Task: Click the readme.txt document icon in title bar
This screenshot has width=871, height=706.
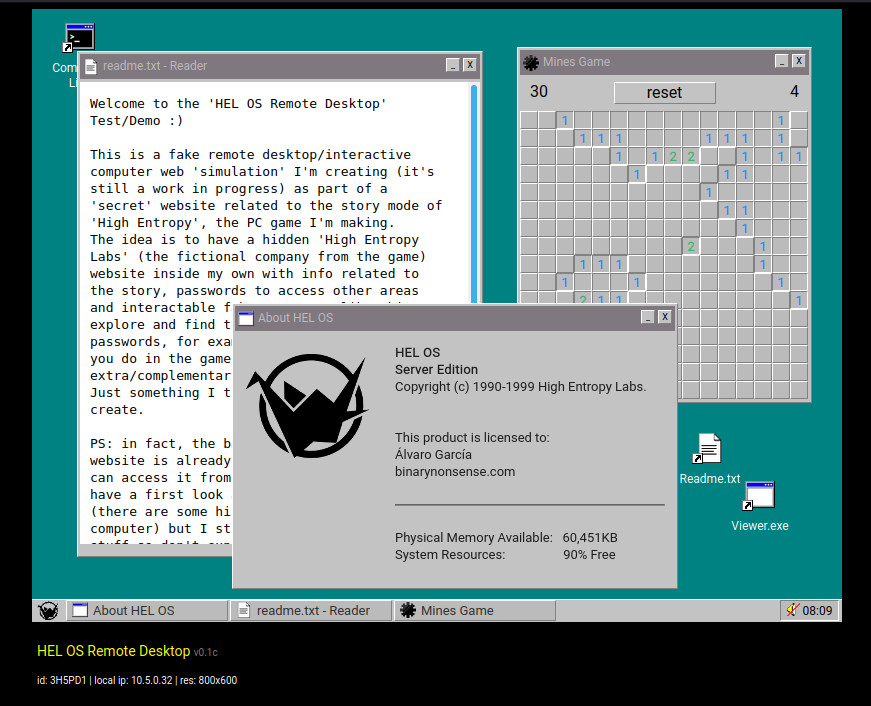Action: (91, 66)
